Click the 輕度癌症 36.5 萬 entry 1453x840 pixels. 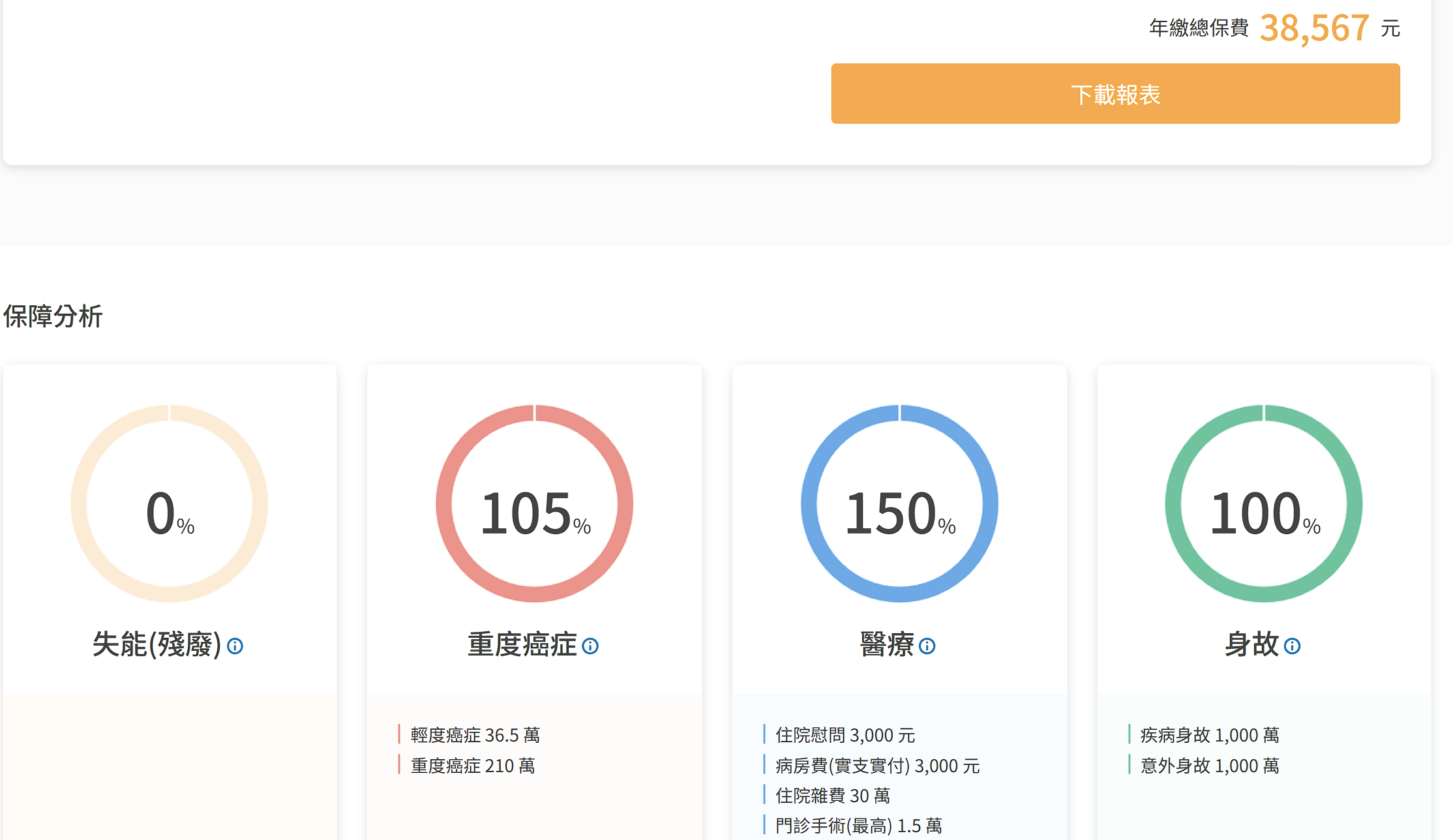pos(475,735)
